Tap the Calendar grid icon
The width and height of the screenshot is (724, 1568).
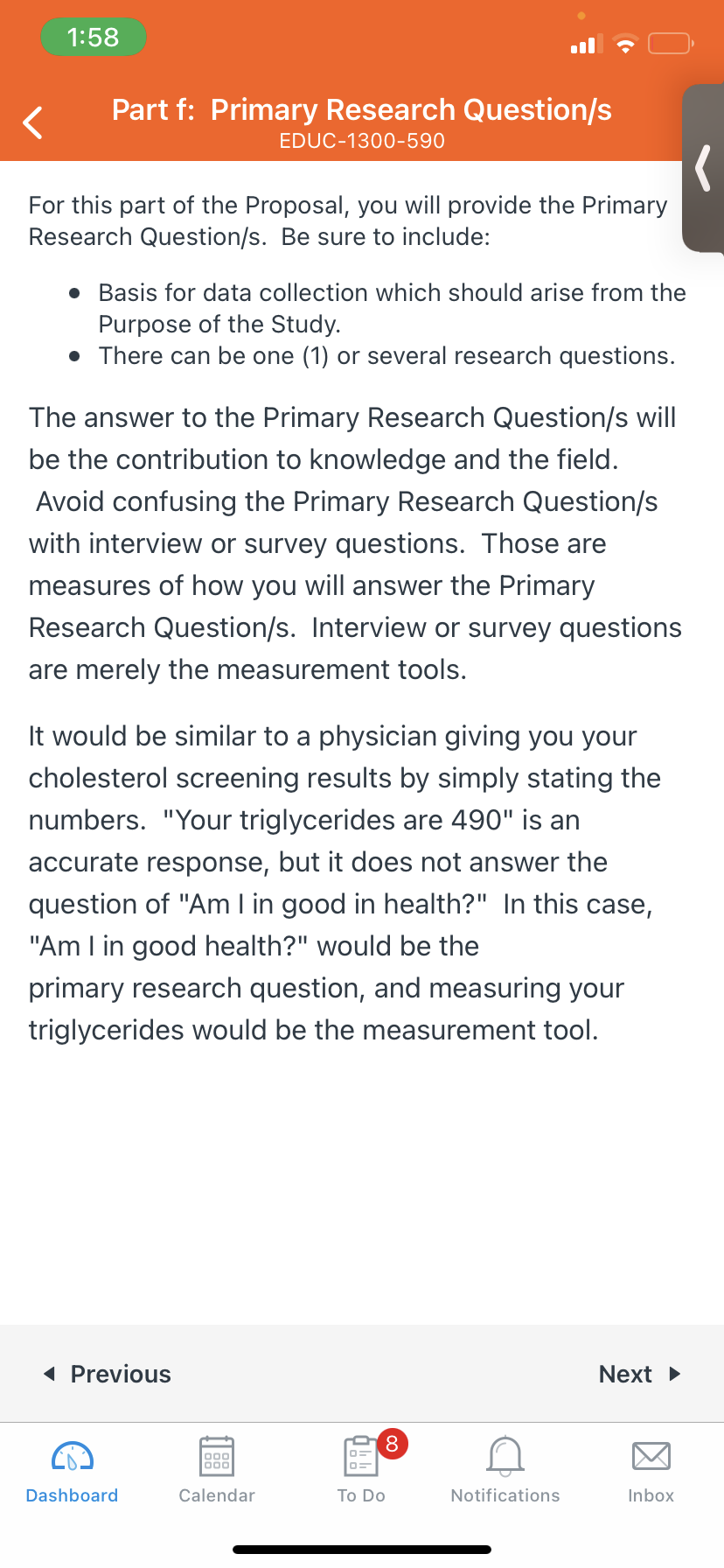pyautogui.click(x=217, y=1456)
